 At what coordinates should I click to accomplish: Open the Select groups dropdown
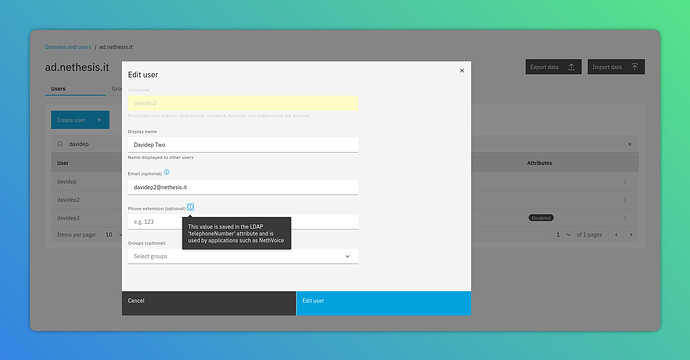pyautogui.click(x=243, y=256)
